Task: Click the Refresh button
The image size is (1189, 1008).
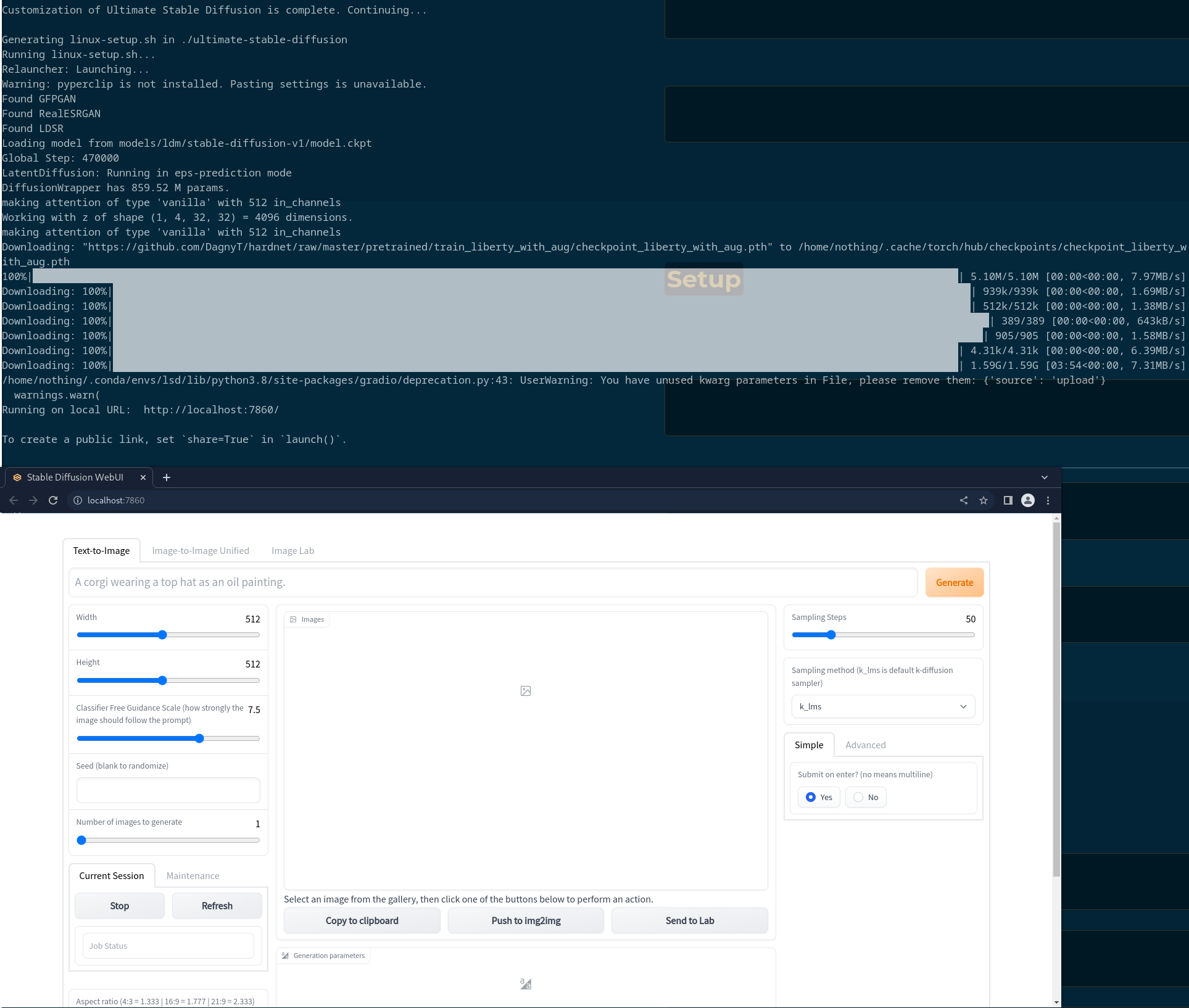Action: [217, 906]
